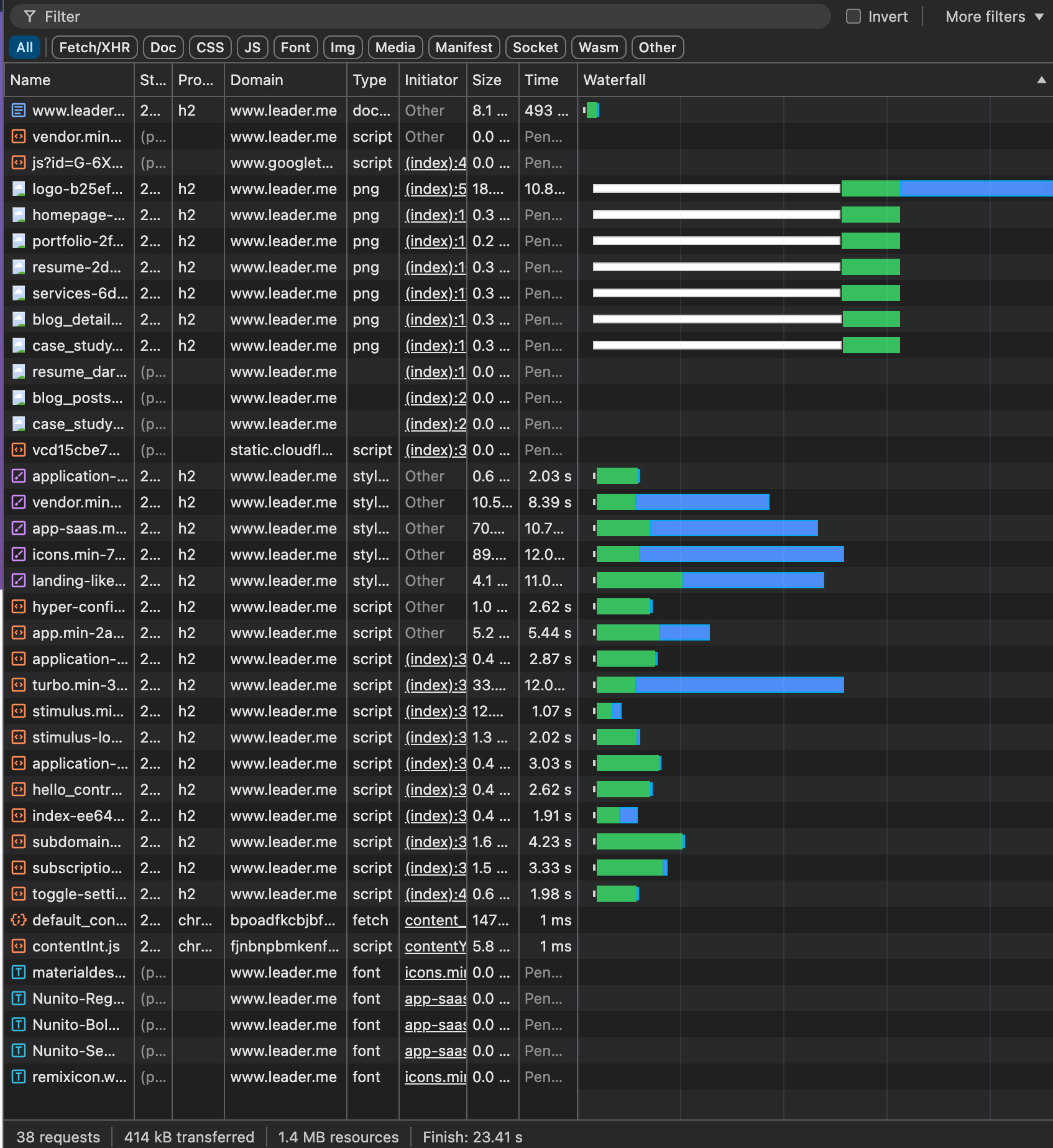Click the script icon beside turbo.min-3

pos(19,685)
